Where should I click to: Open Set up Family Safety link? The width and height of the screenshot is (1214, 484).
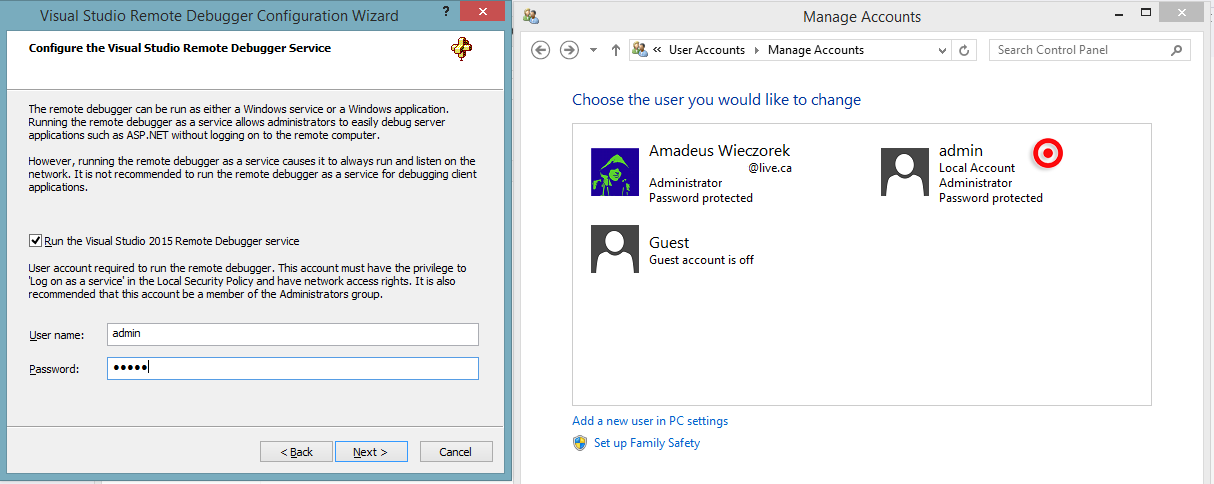(647, 443)
